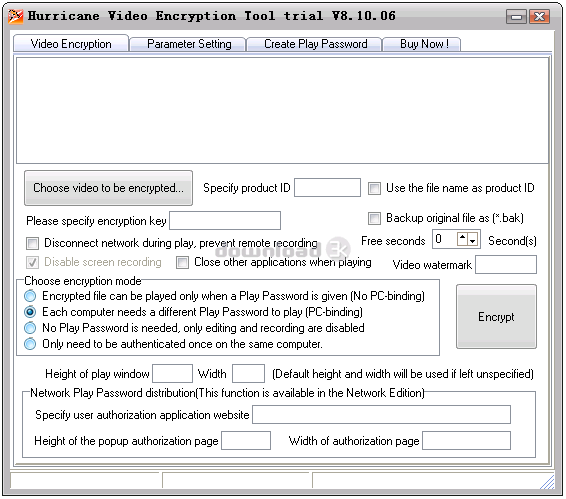Select the No PC-binding Play Password mode

[x=30, y=296]
